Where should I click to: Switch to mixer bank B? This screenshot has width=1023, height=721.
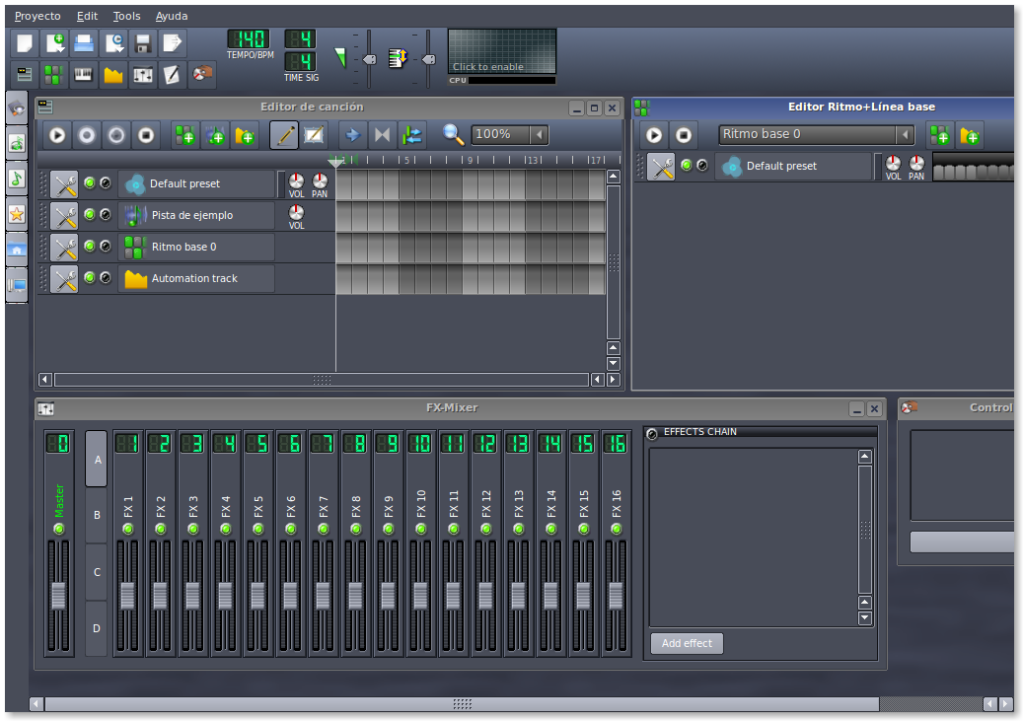(x=97, y=515)
